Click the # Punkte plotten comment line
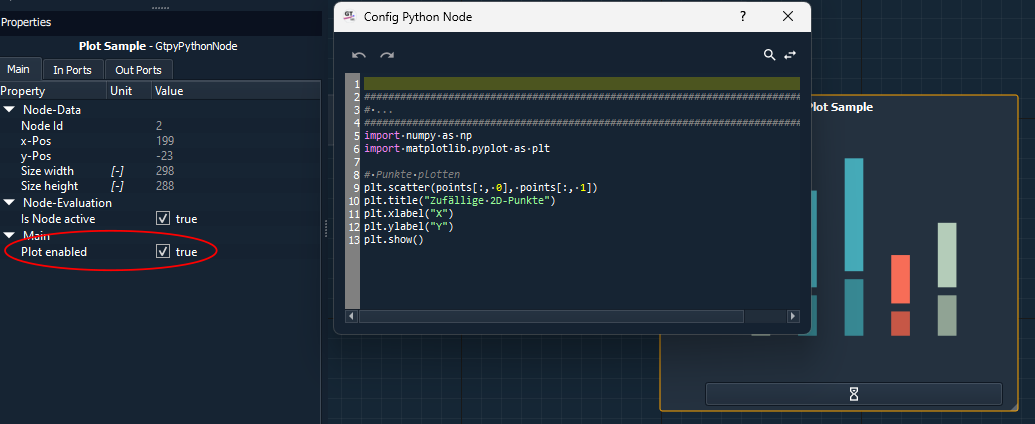Image resolution: width=1035 pixels, height=424 pixels. (412, 174)
